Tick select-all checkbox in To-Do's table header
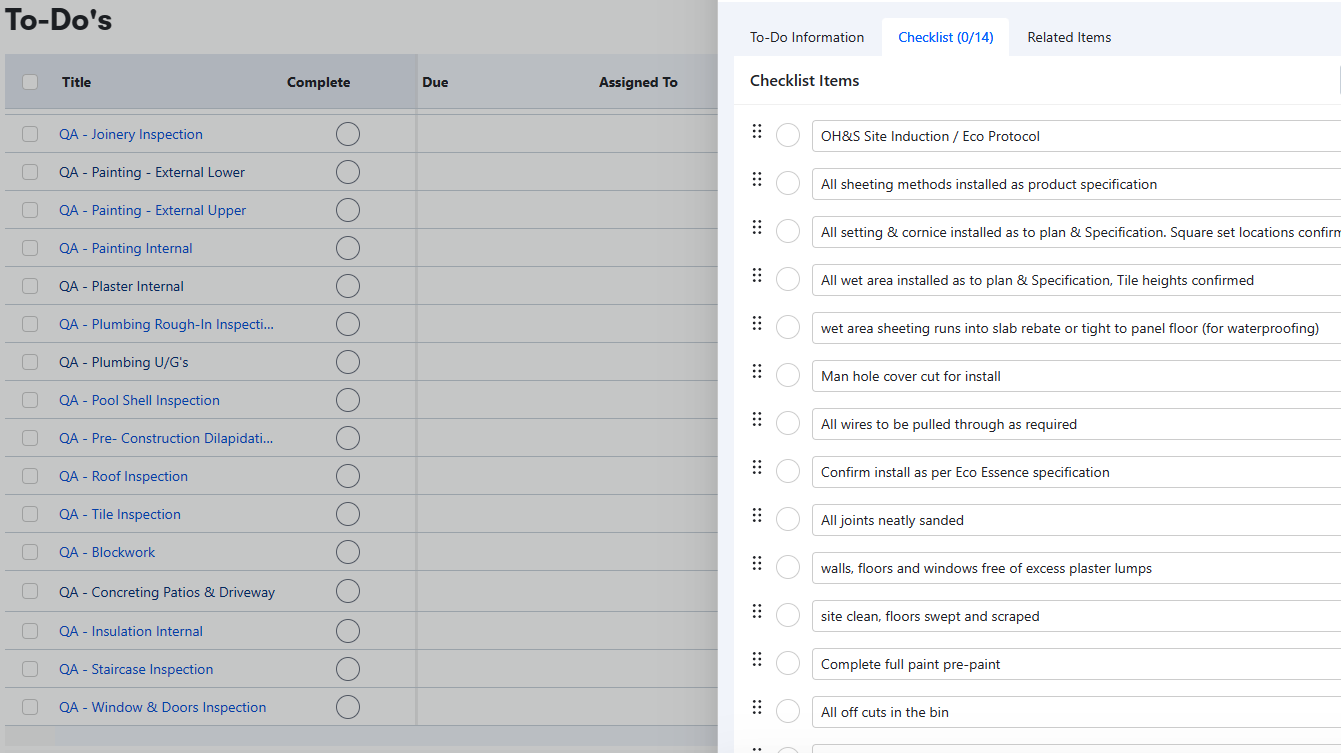 pos(30,82)
